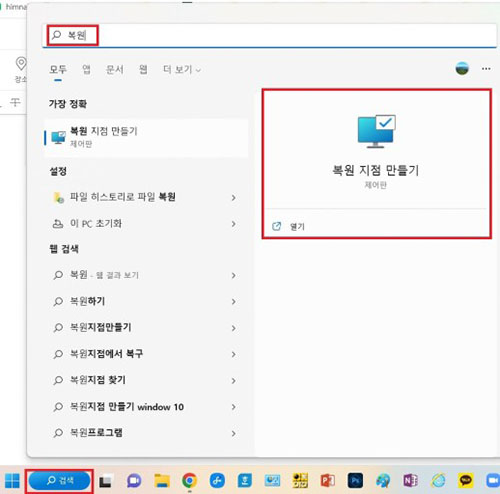Click the 검색 taskbar search button
Viewport: 500px width, 494px height.
(x=59, y=481)
